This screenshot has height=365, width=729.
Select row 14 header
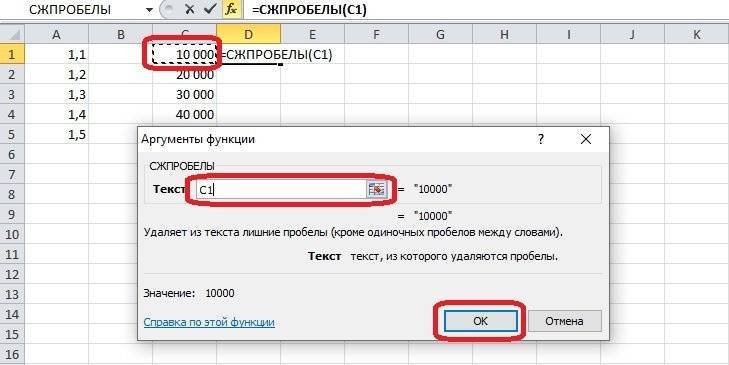[x=12, y=315]
